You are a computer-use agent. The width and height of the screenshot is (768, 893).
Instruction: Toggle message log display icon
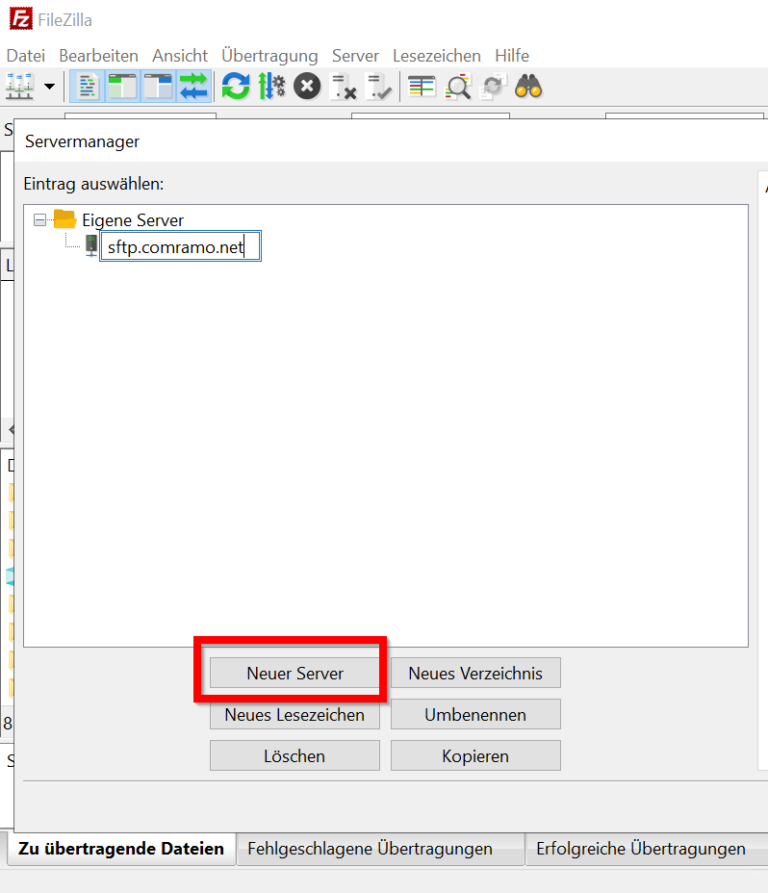coord(87,87)
